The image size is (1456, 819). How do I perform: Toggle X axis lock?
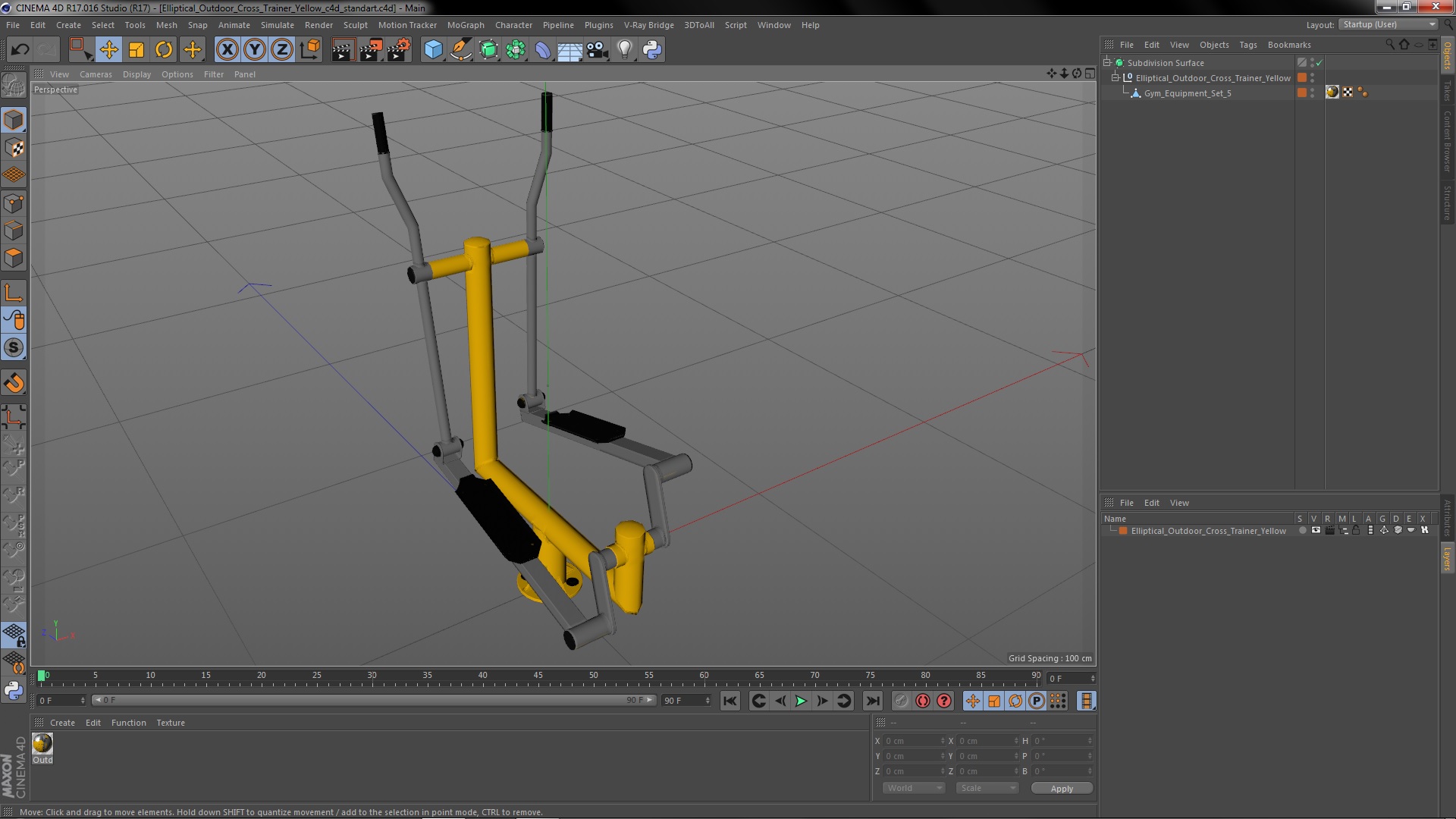point(227,50)
